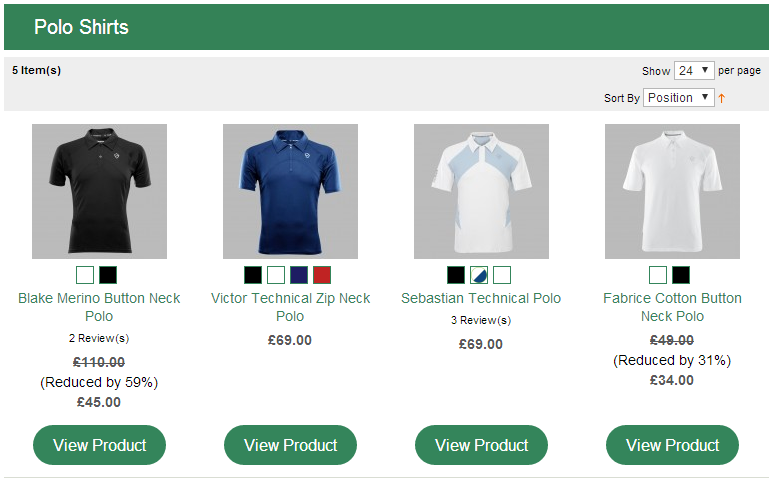This screenshot has width=772, height=479.
Task: Select black swatch for Fabrice Cotton Polo
Action: [681, 275]
